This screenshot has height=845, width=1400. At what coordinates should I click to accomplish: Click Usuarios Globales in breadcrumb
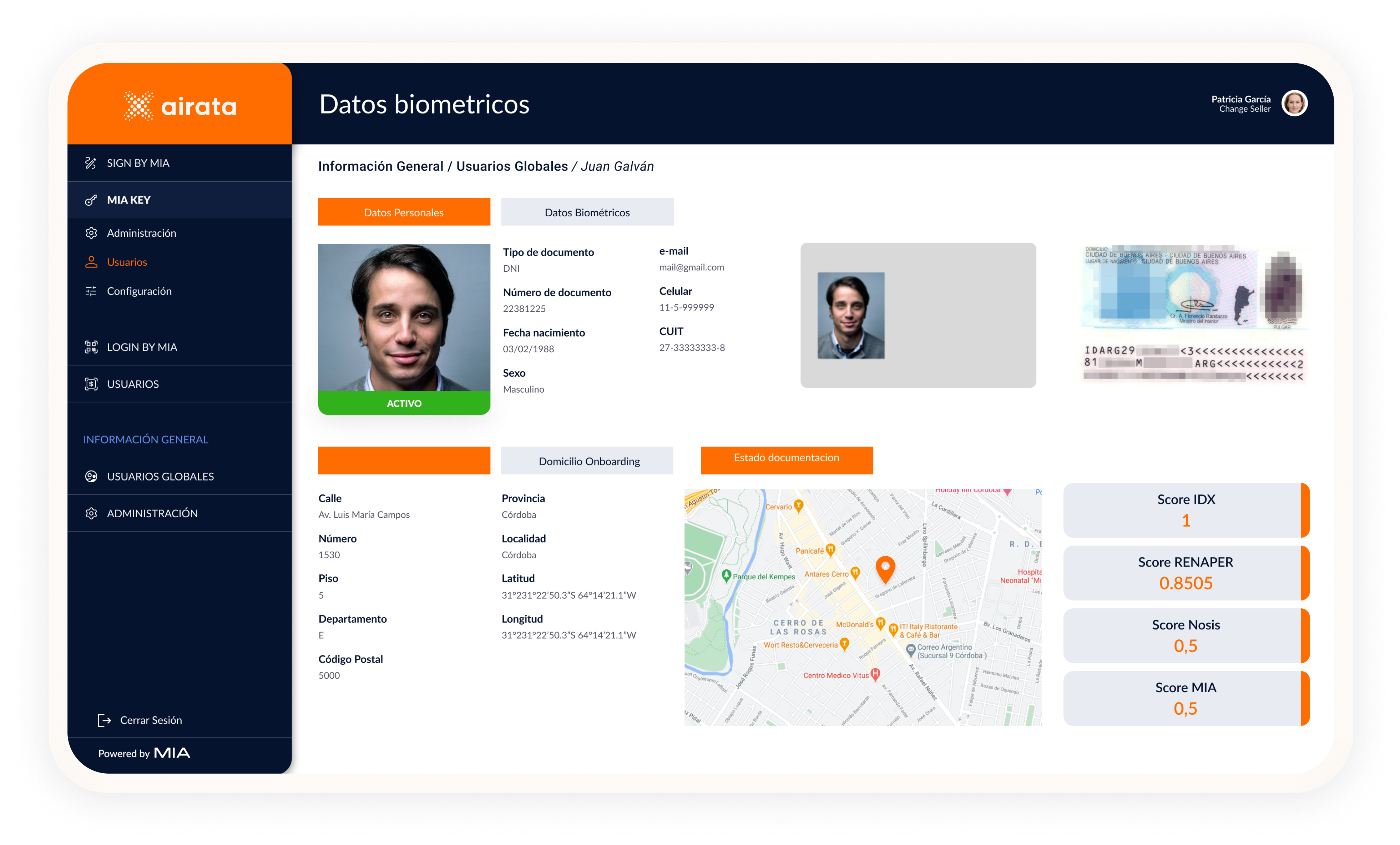tap(512, 166)
